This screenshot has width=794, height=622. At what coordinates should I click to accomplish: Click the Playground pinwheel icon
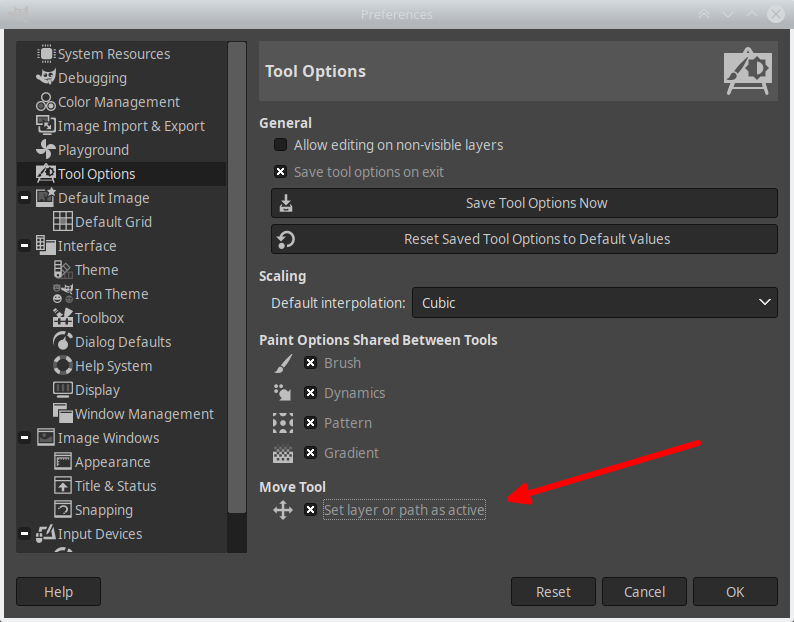pos(46,149)
